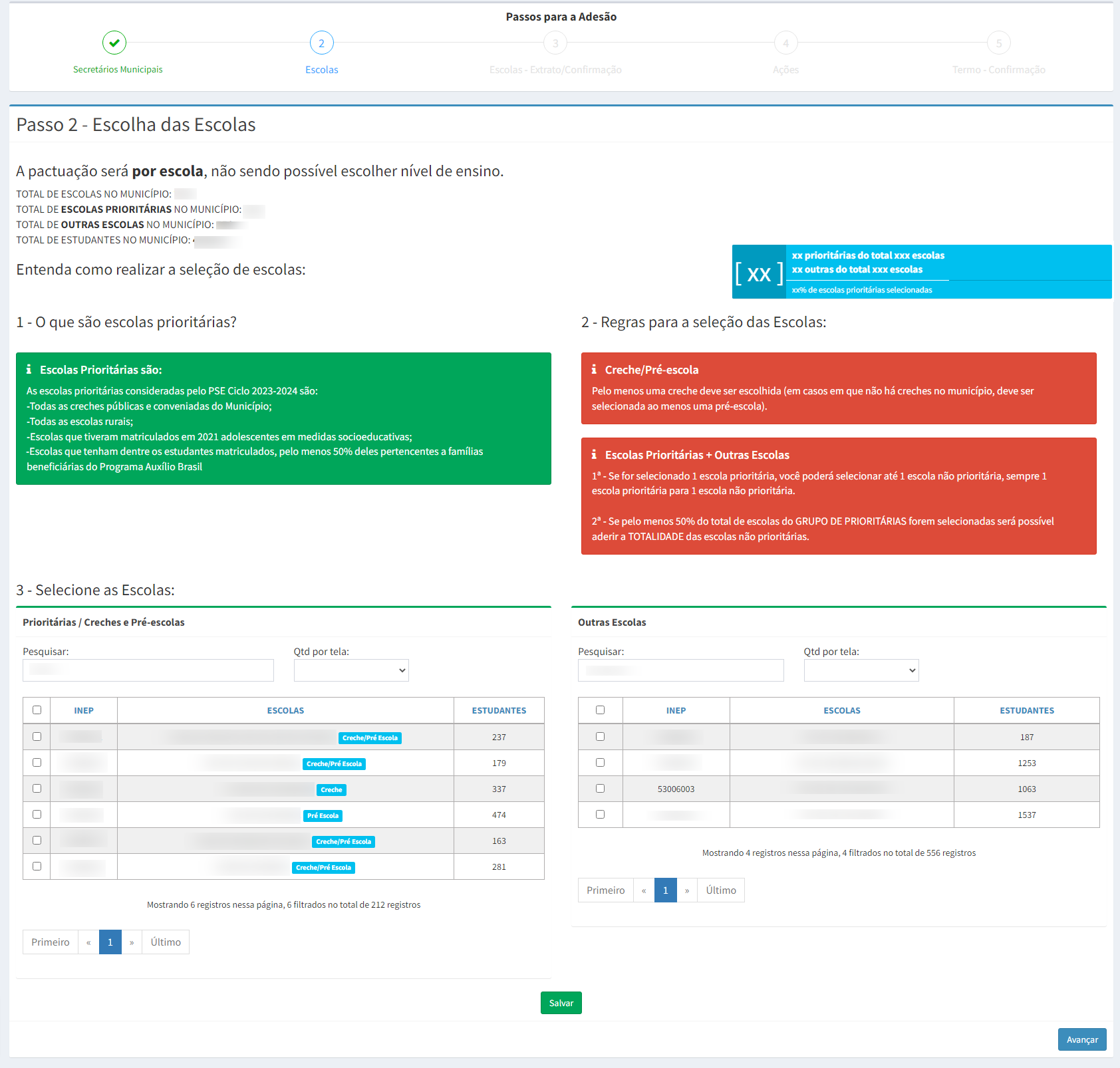1120x1068 pixels.
Task: Sort Prioritárias table by INEP column
Action: (x=84, y=710)
